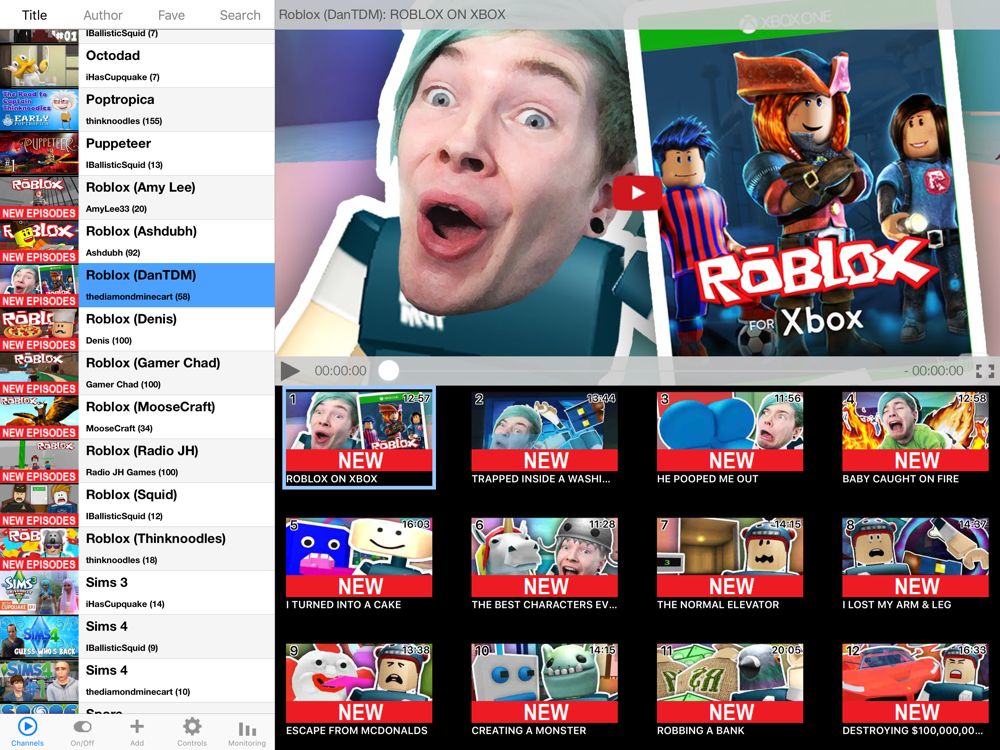Open the Search tab
The height and width of the screenshot is (750, 1000).
240,15
